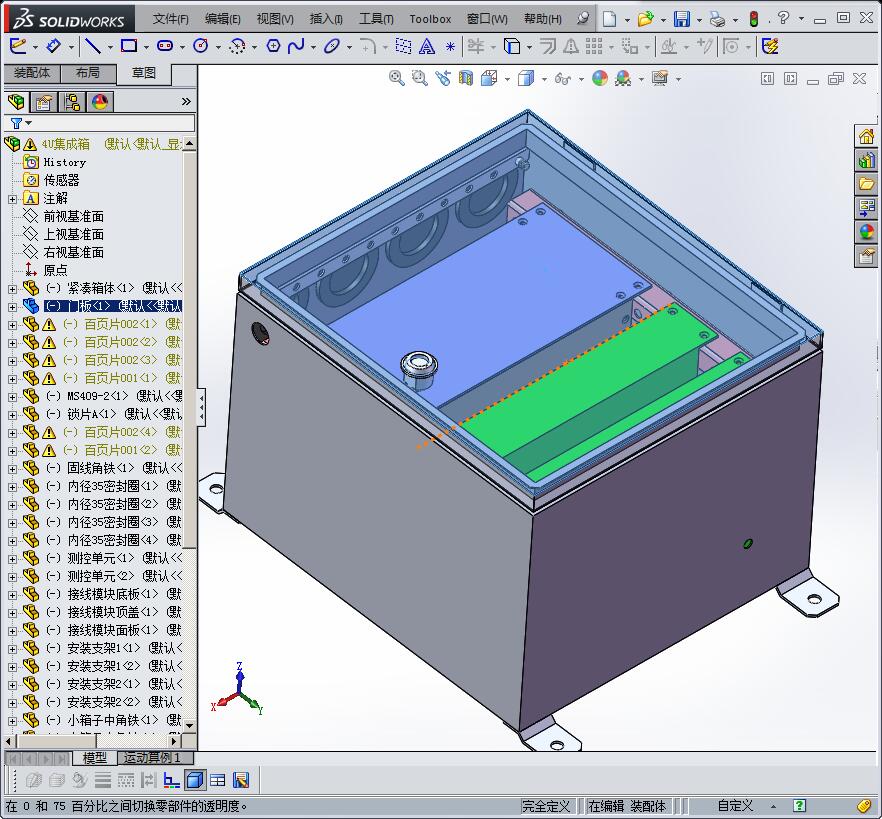Open the display style dropdown arrow
This screenshot has width=882, height=819.
click(544, 79)
